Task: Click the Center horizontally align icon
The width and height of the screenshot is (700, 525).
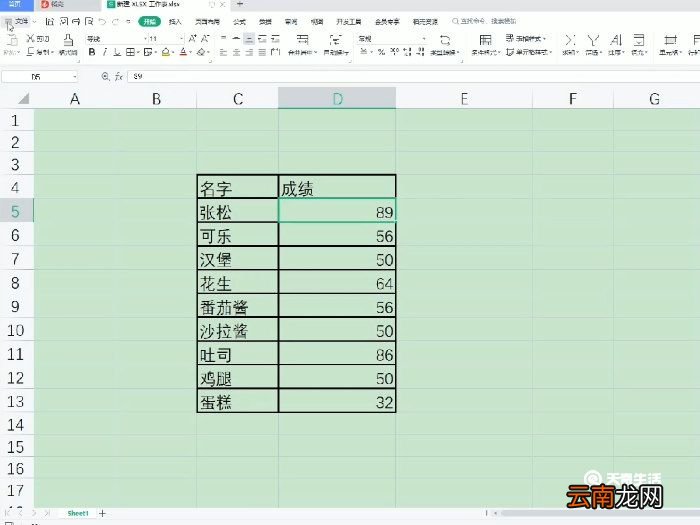Action: [x=236, y=52]
